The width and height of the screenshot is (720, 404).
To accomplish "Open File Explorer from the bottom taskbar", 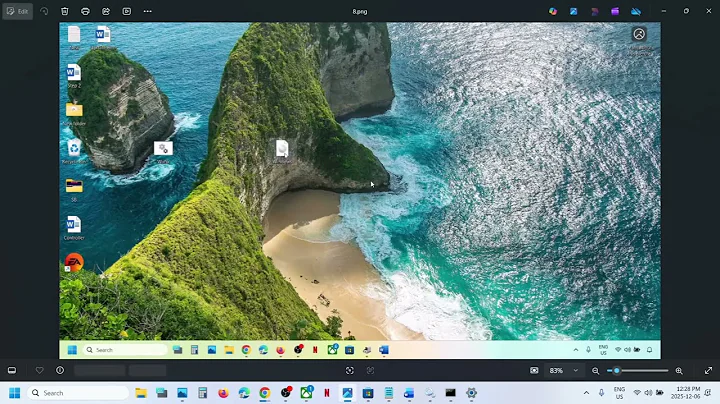I will point(141,393).
